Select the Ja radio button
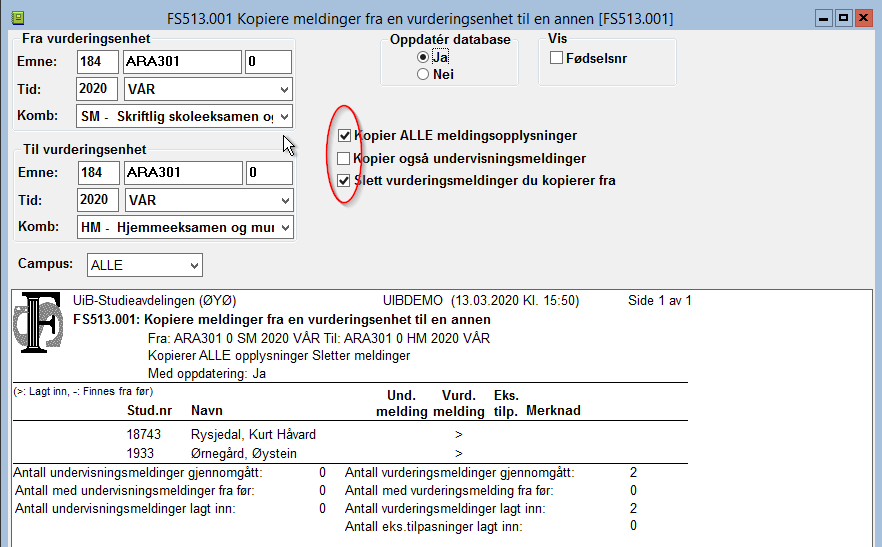The image size is (882, 547). coord(423,57)
